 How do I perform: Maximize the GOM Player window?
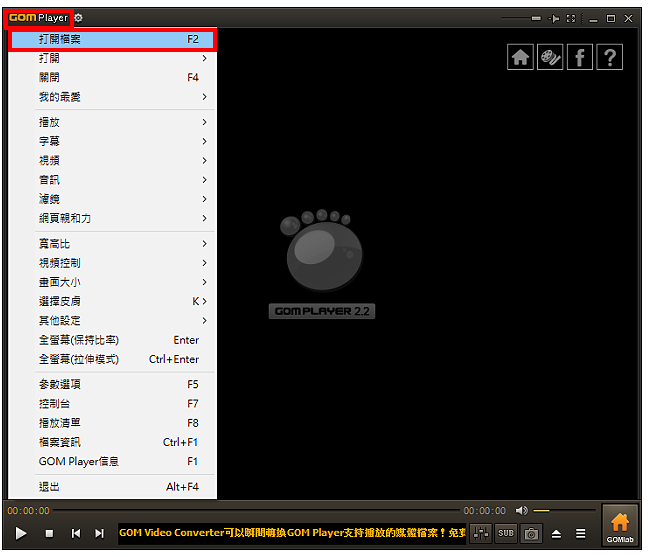tap(611, 19)
